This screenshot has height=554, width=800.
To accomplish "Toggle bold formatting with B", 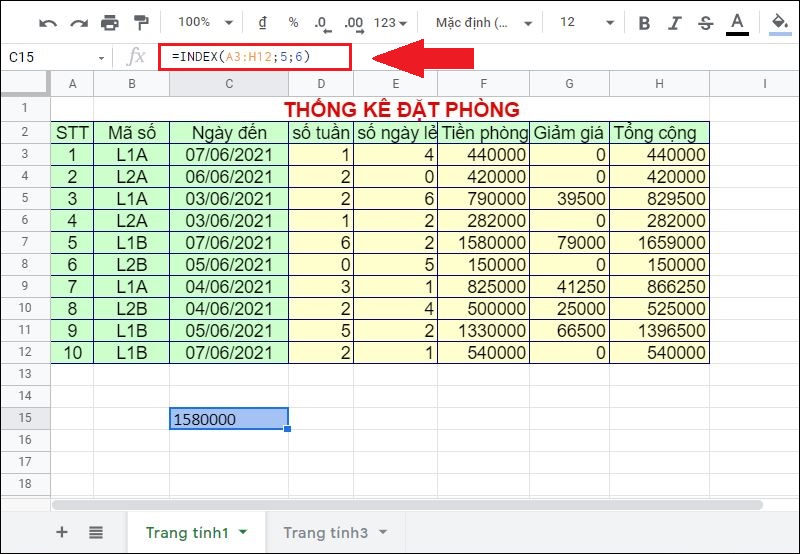I will pyautogui.click(x=644, y=23).
